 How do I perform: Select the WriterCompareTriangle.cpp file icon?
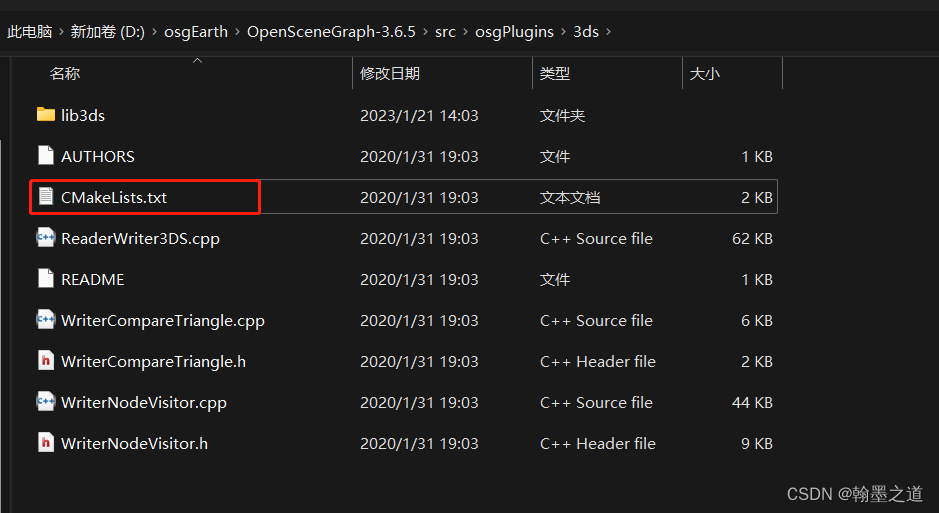point(46,320)
